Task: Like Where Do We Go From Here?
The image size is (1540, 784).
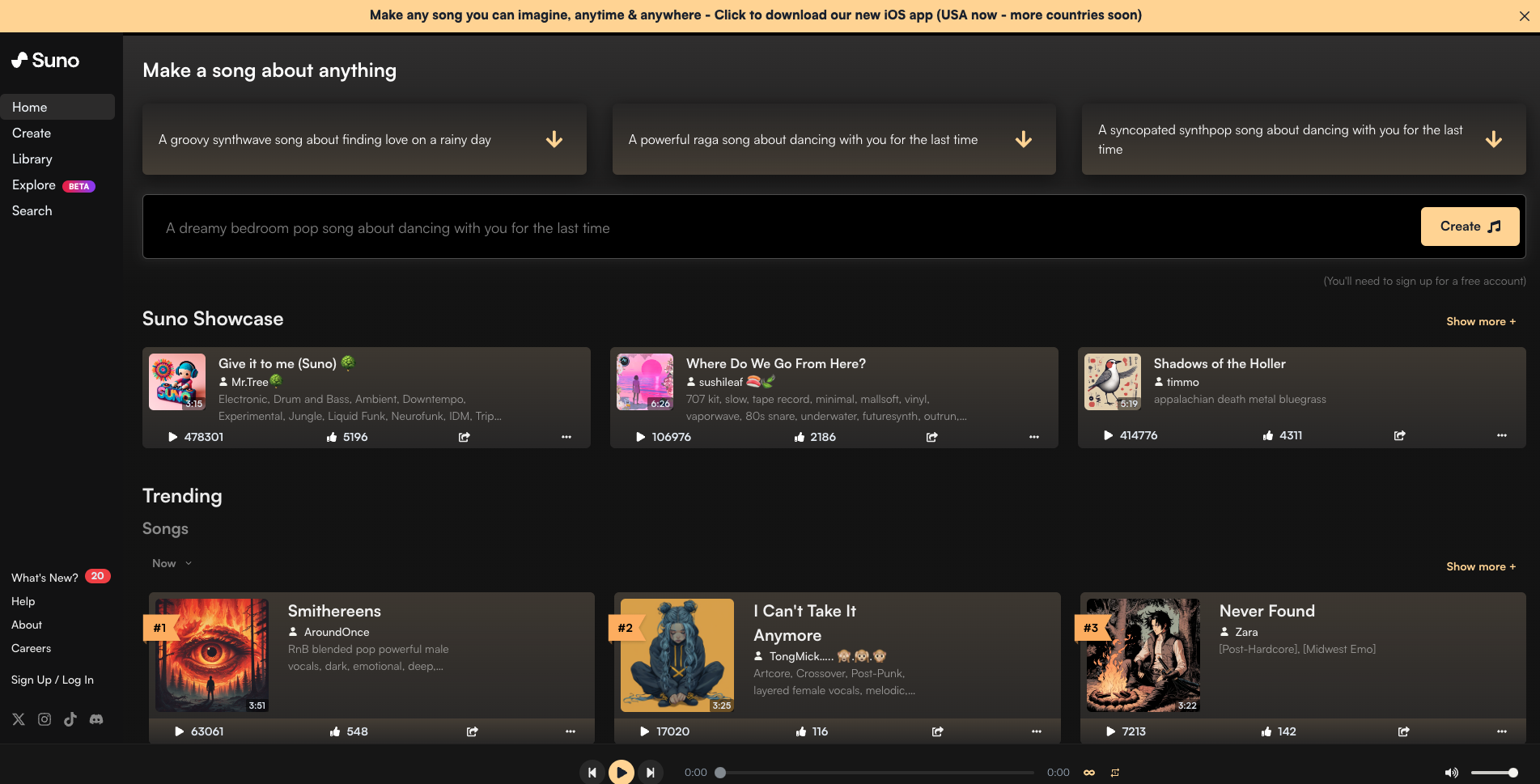Action: (800, 437)
